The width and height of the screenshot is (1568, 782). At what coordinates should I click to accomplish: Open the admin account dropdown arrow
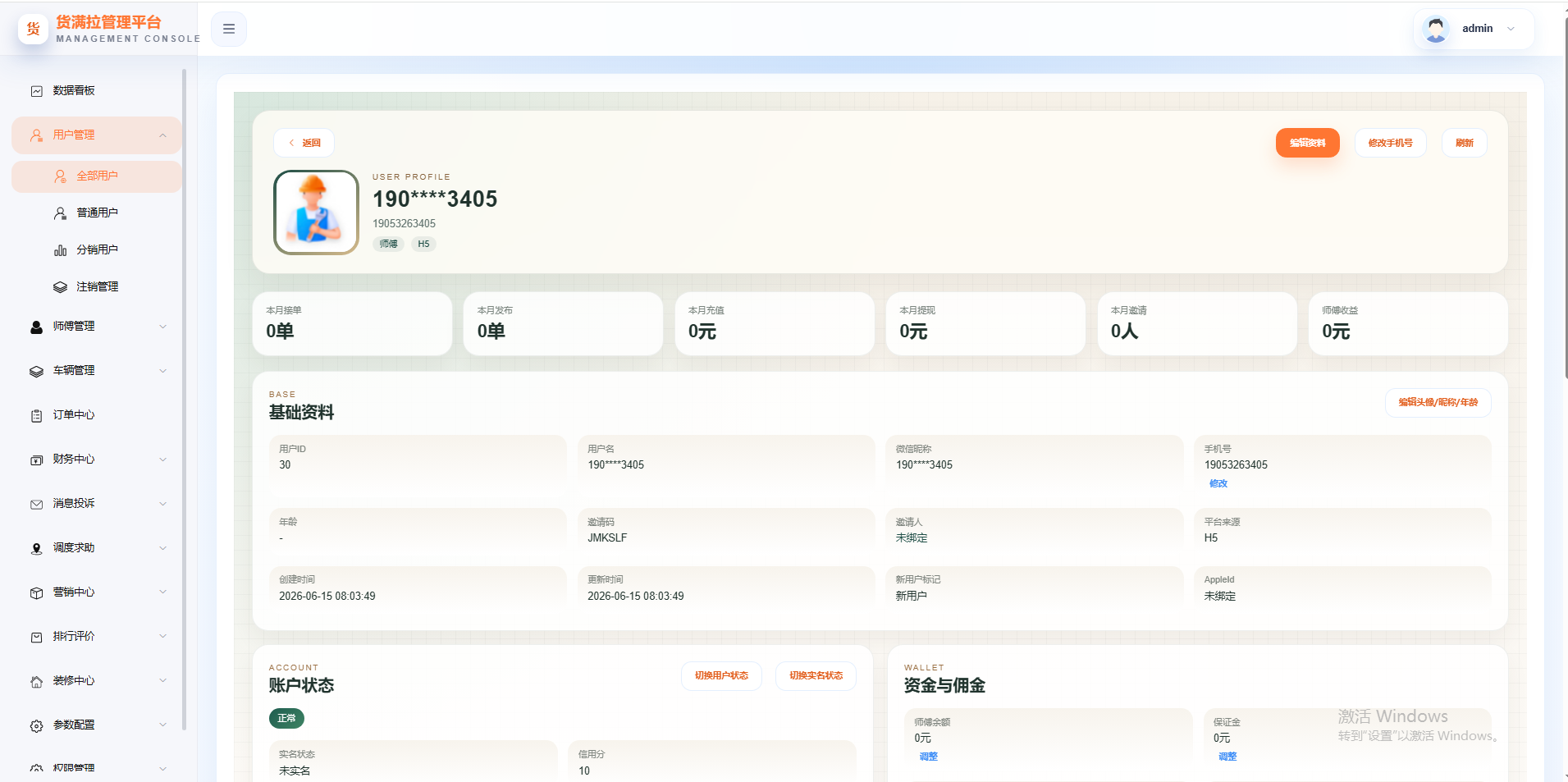point(1511,29)
